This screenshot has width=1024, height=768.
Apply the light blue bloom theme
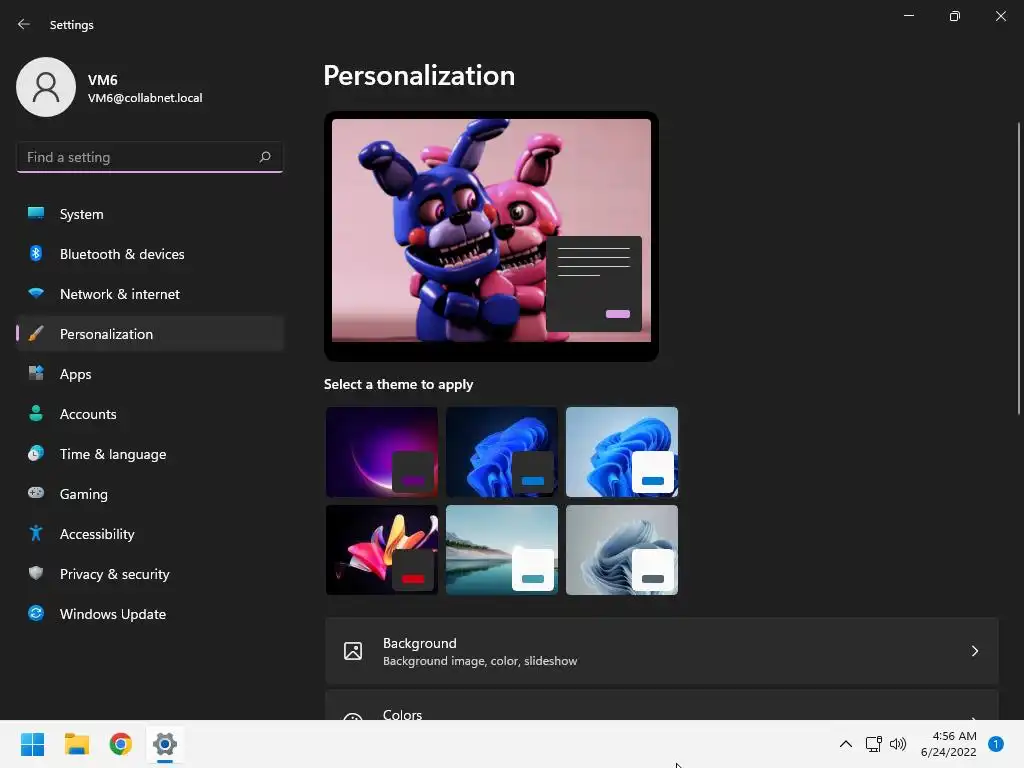click(x=622, y=452)
